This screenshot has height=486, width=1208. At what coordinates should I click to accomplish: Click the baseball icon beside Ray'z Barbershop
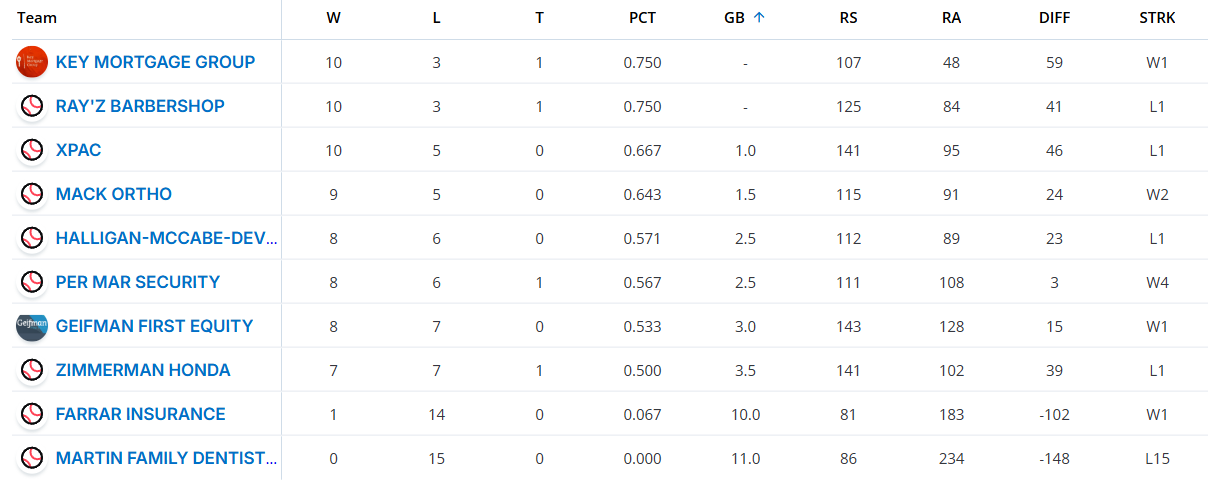32,106
